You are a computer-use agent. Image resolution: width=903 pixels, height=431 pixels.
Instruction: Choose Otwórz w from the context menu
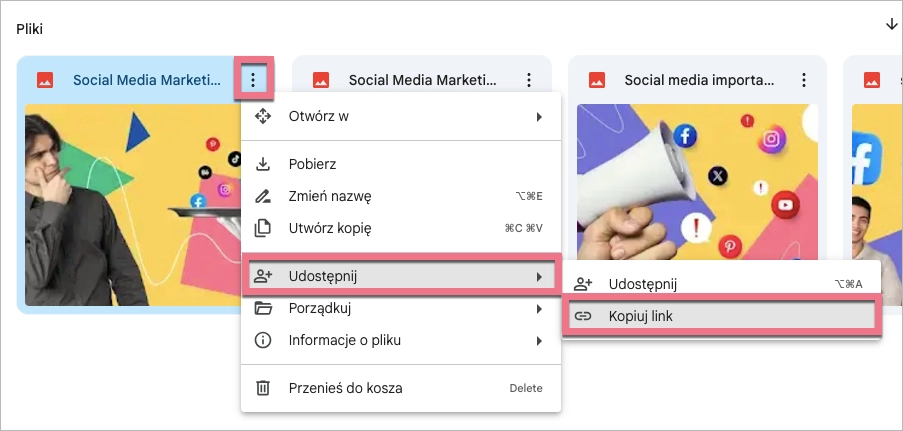coord(401,116)
